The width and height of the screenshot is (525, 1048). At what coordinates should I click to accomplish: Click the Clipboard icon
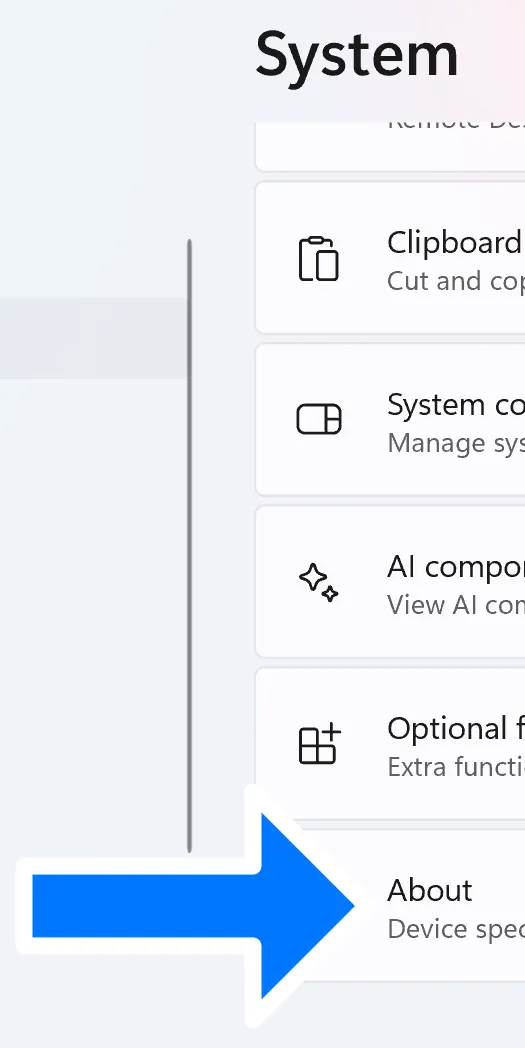[x=318, y=258]
